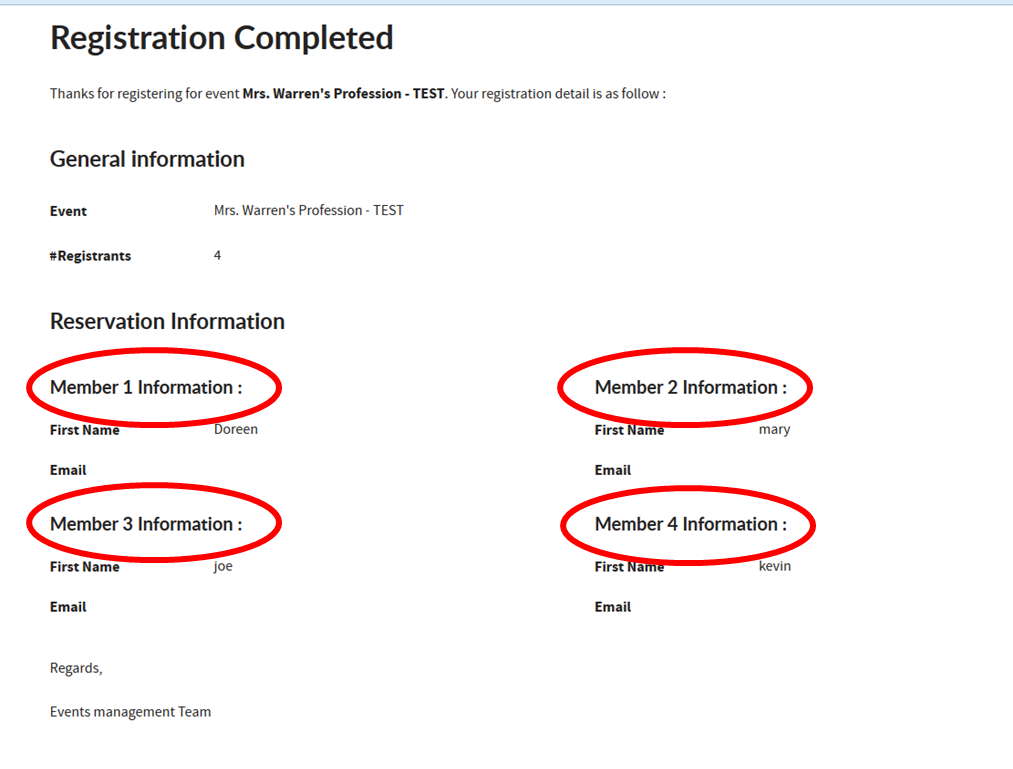Click the bold event name in the thank-you sentence
This screenshot has height=769, width=1013.
click(x=343, y=94)
